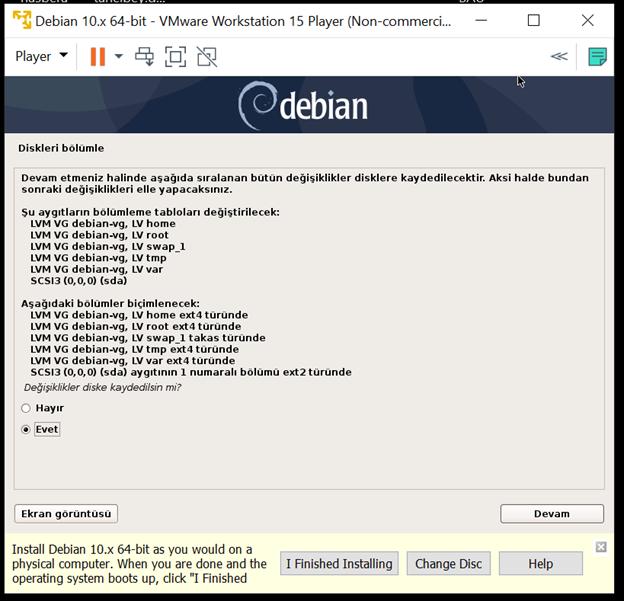Send Ctrl+Alt+Del to the VM
The width and height of the screenshot is (624, 601).
[144, 57]
